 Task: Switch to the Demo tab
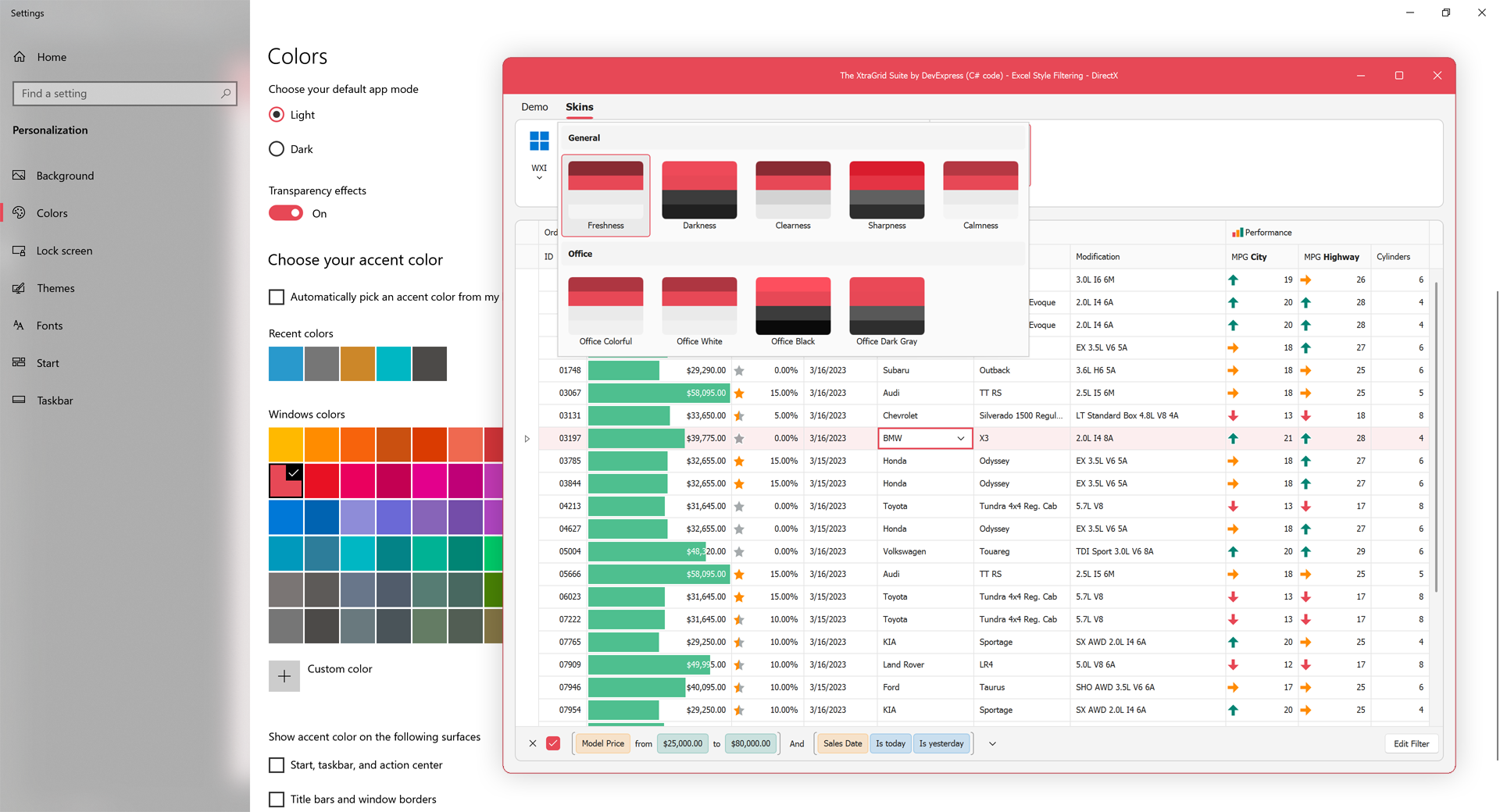pyautogui.click(x=534, y=107)
